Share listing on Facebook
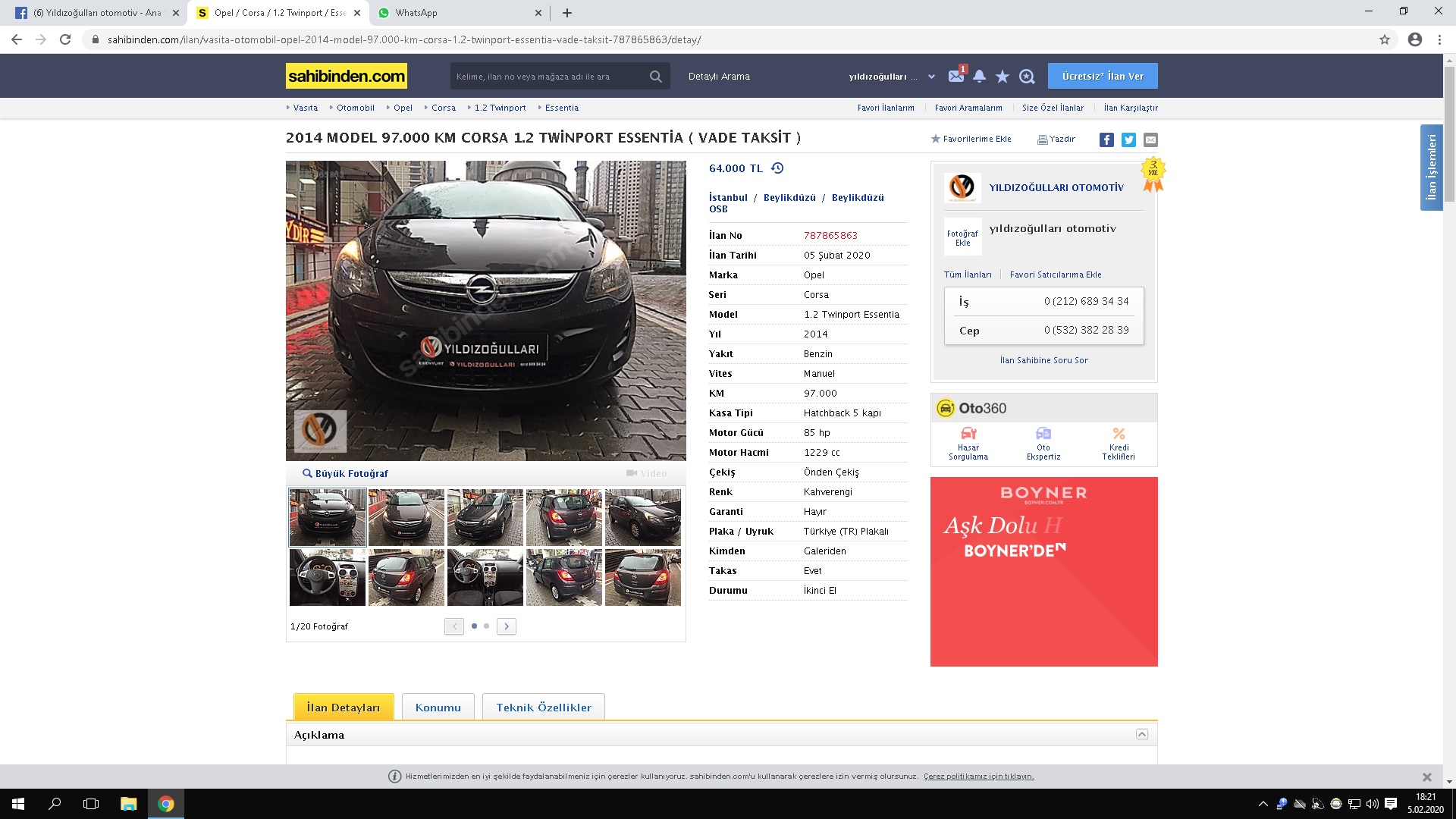 click(1106, 140)
